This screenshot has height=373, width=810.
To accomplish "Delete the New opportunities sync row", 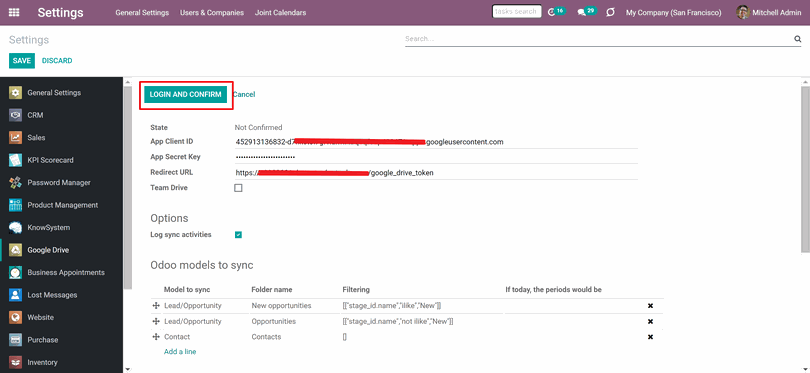I will click(x=650, y=306).
